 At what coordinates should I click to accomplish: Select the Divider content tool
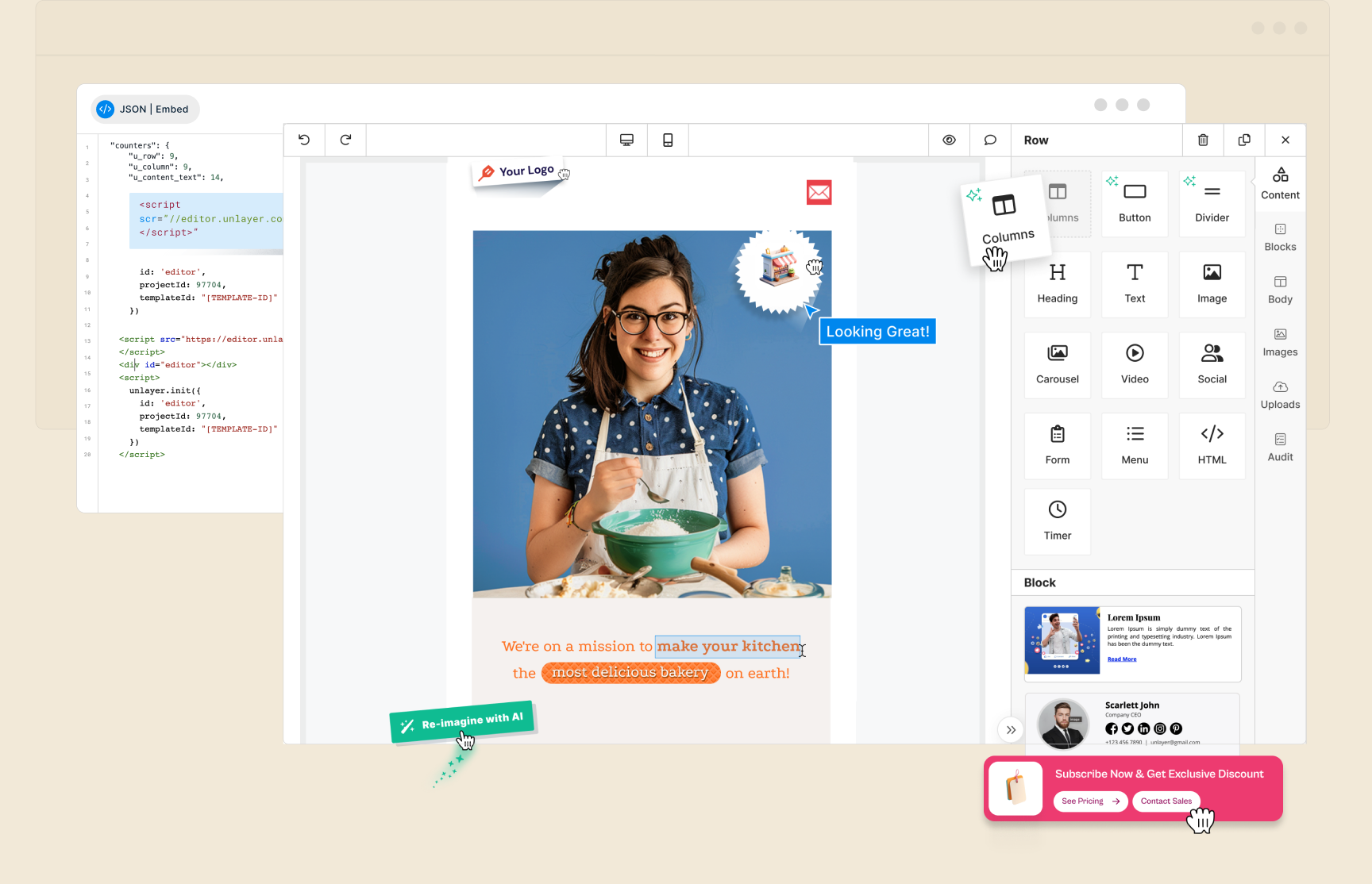pyautogui.click(x=1212, y=204)
